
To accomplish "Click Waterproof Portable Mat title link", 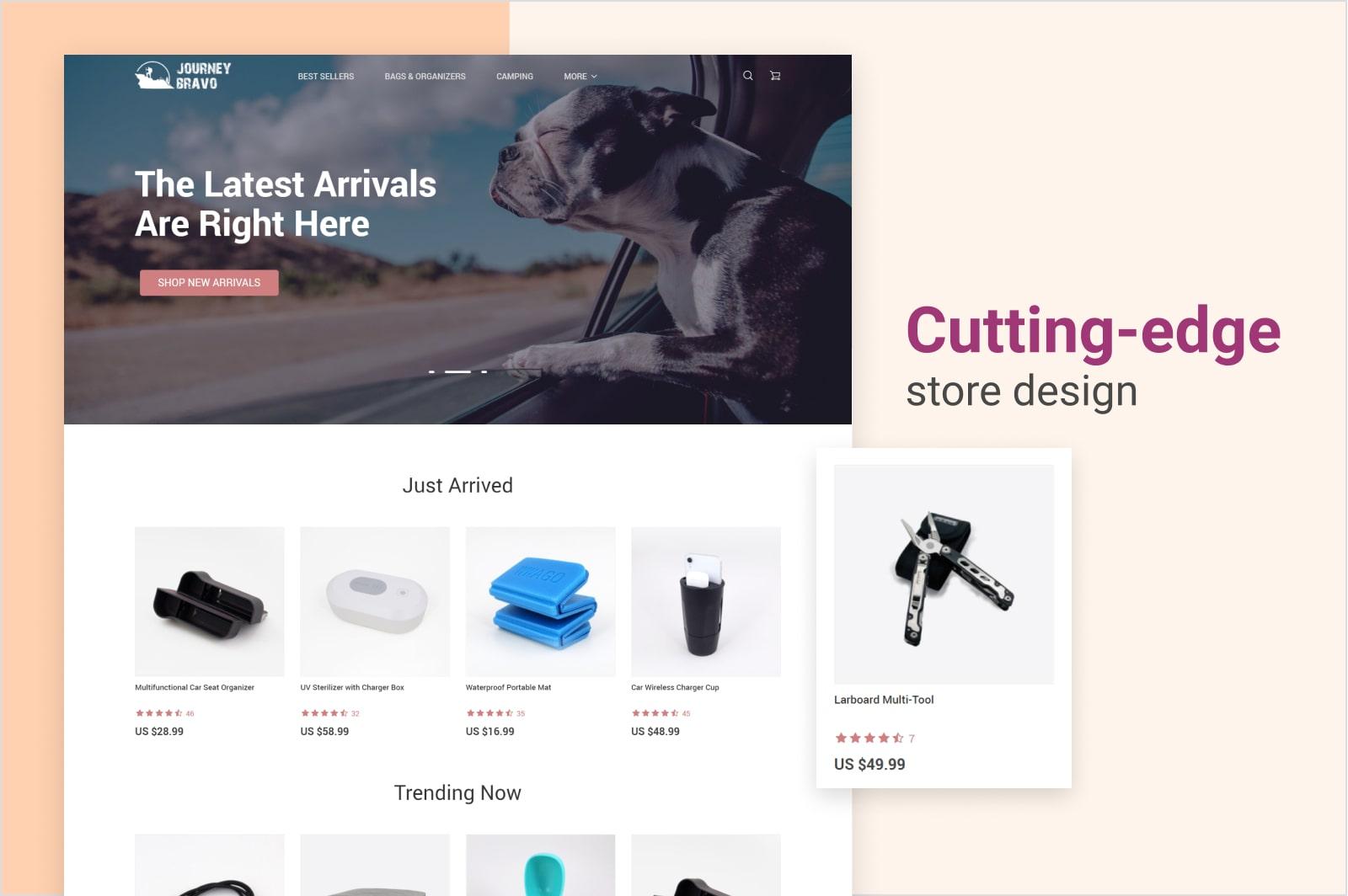I will (x=509, y=687).
